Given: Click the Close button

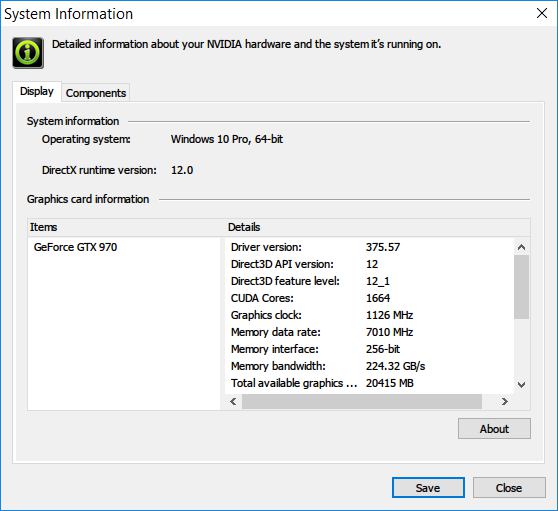Looking at the screenshot, I should coord(509,488).
